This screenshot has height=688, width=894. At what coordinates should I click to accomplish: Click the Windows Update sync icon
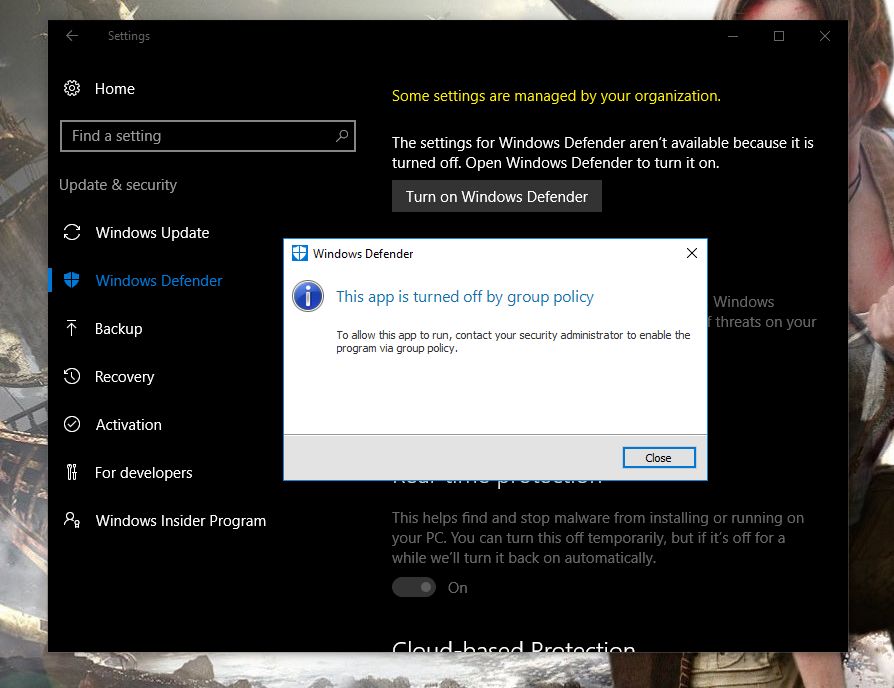(72, 233)
